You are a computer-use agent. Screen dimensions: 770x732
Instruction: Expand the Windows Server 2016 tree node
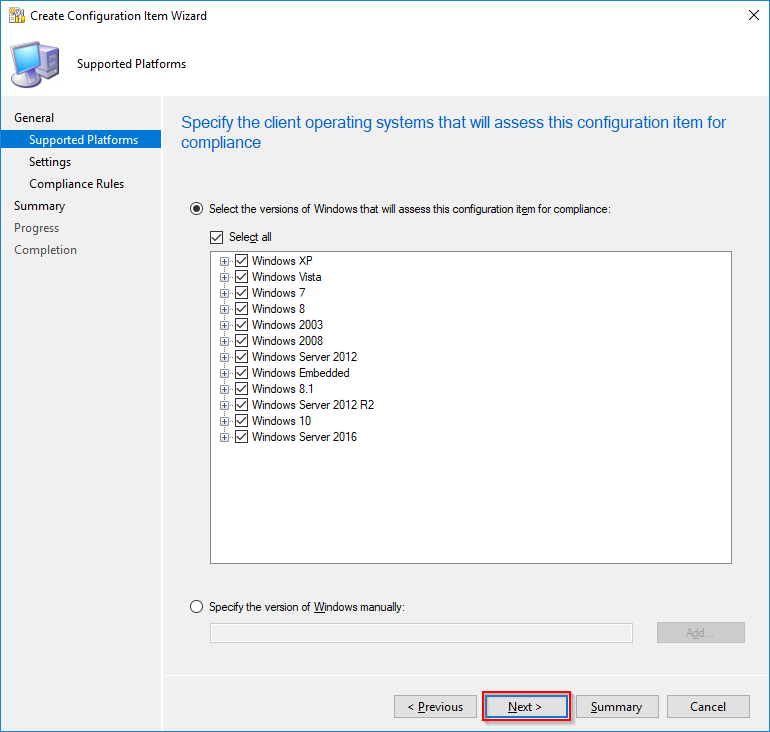(224, 437)
